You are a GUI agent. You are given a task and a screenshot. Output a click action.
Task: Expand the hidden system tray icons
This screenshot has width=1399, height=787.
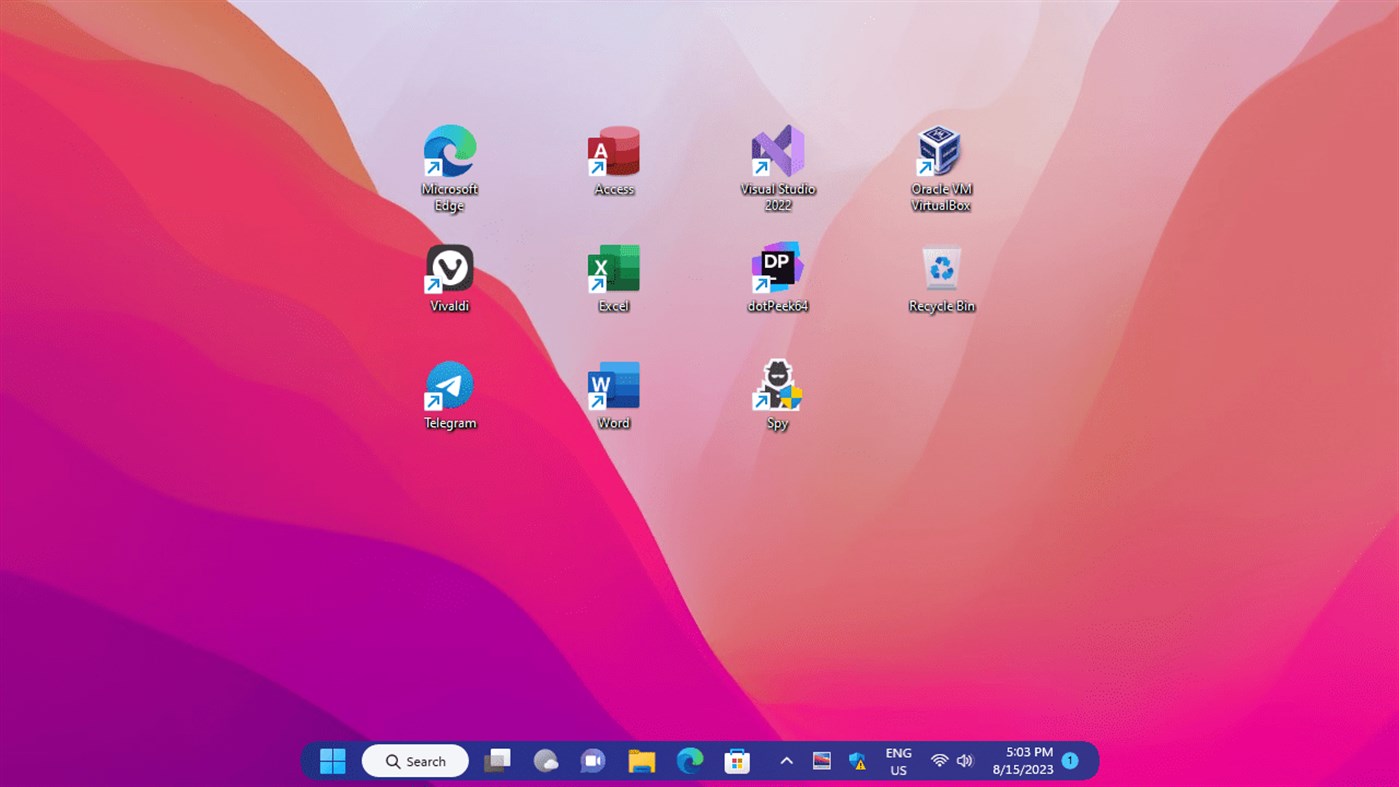(787, 761)
